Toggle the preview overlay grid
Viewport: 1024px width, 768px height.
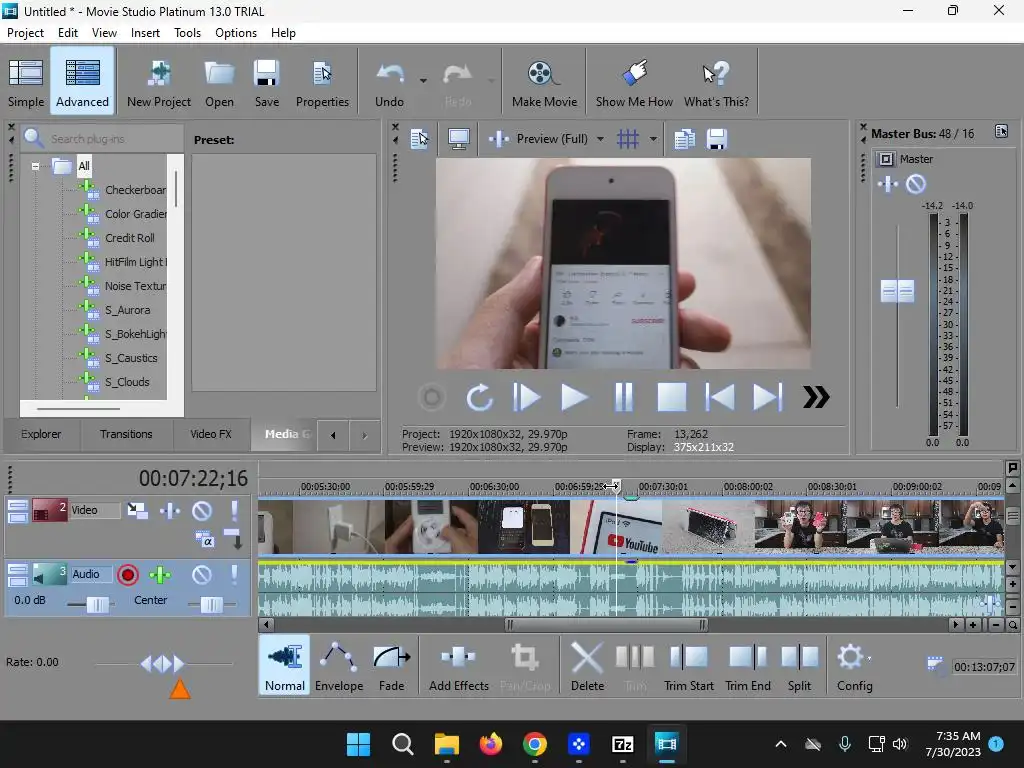628,139
